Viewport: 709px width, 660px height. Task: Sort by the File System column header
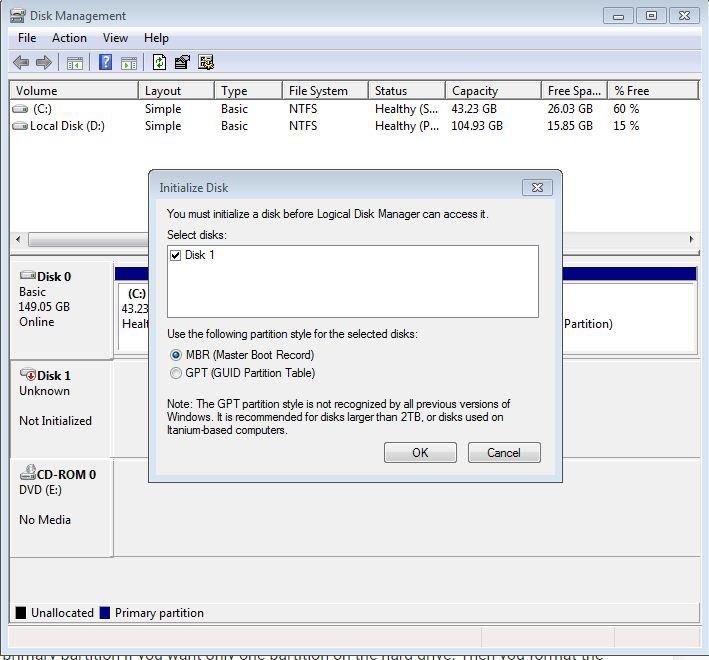[323, 91]
